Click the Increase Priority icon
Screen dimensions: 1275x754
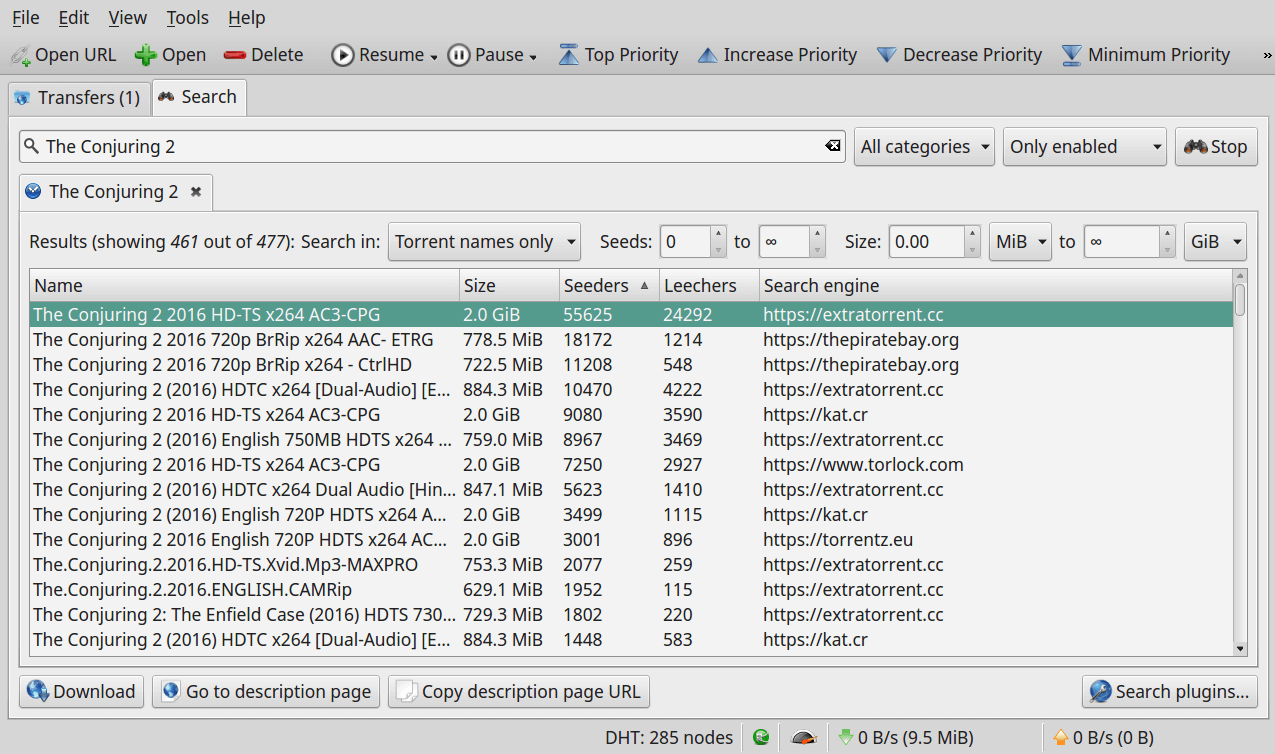(x=708, y=55)
